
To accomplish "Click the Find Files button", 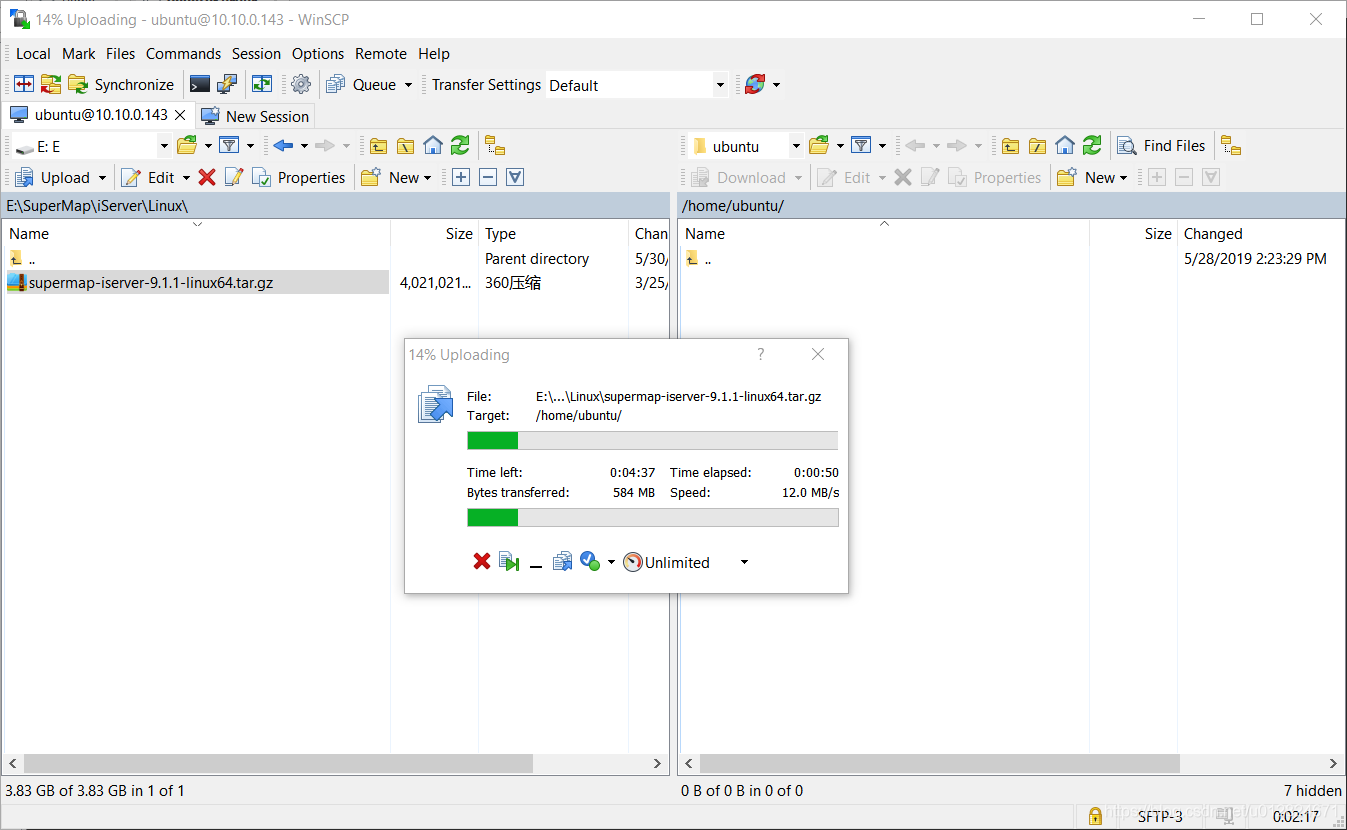I will coord(1161,146).
